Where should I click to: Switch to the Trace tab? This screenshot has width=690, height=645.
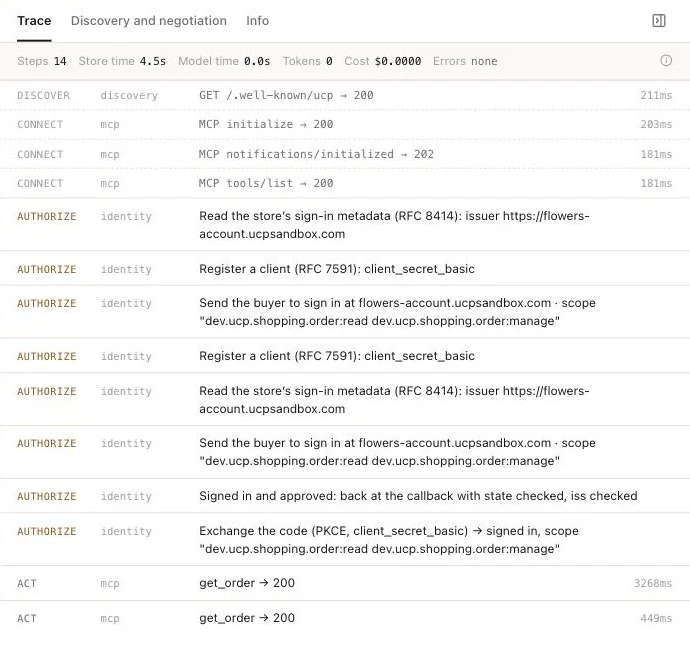pyautogui.click(x=34, y=21)
